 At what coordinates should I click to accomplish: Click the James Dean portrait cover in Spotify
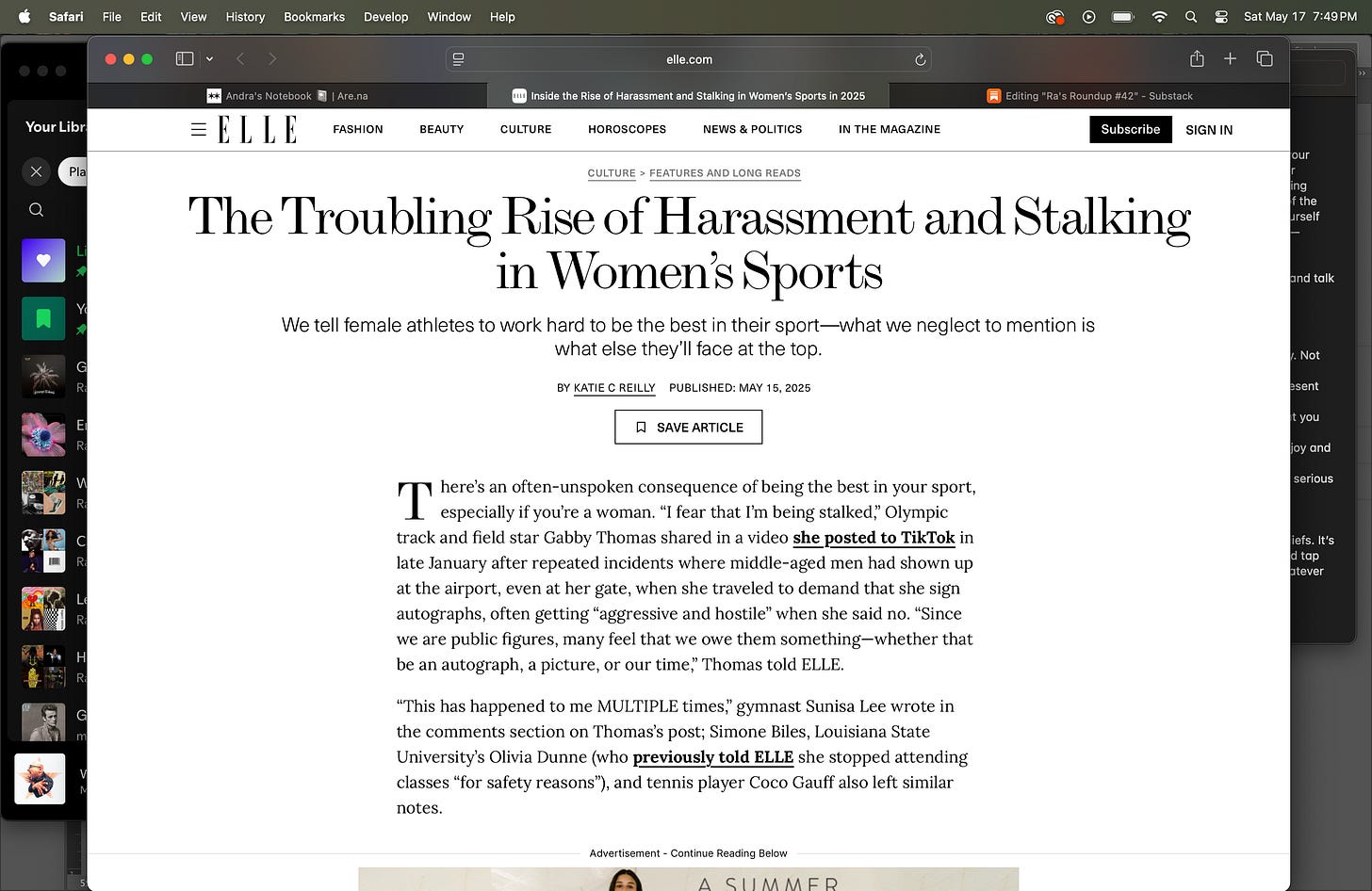point(43,723)
